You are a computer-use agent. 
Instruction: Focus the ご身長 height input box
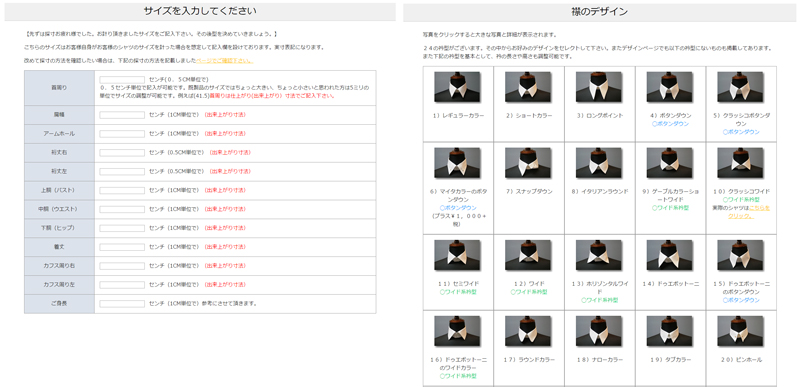click(x=122, y=303)
